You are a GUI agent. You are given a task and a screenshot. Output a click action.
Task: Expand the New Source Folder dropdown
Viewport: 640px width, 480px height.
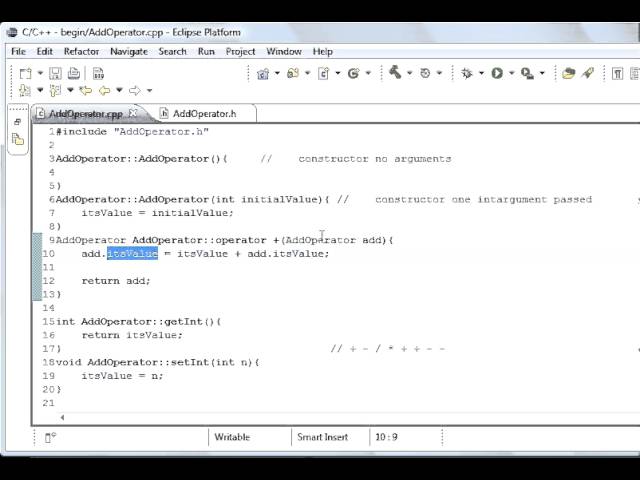click(x=307, y=73)
